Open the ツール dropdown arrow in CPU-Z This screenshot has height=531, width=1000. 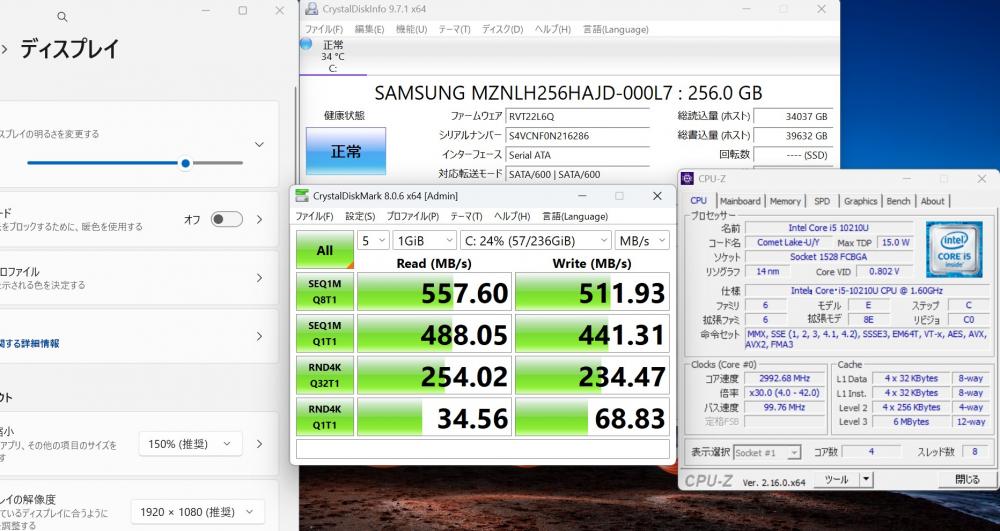(866, 479)
